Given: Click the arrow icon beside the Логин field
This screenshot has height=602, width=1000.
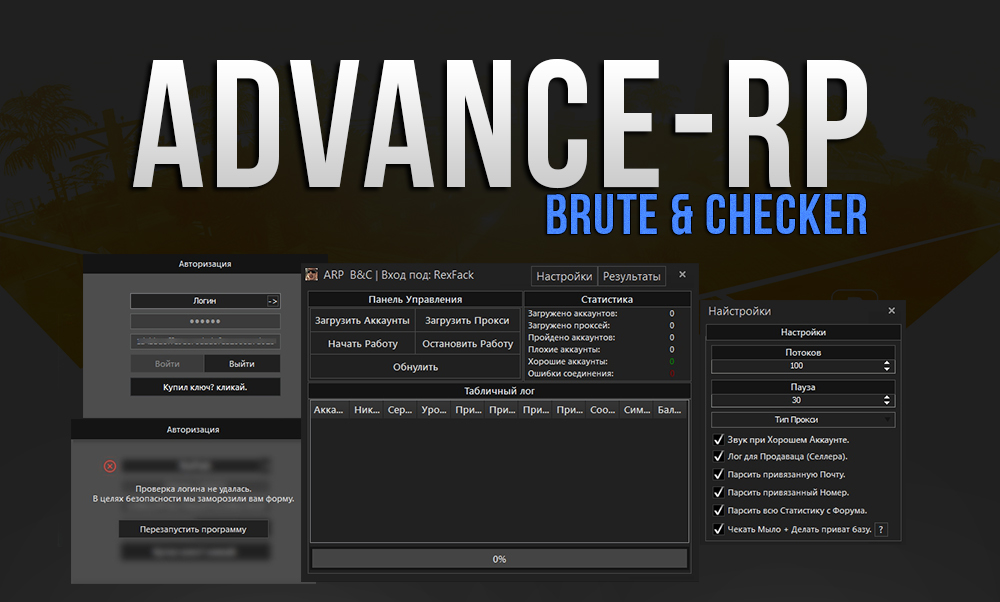Looking at the screenshot, I should (x=272, y=300).
